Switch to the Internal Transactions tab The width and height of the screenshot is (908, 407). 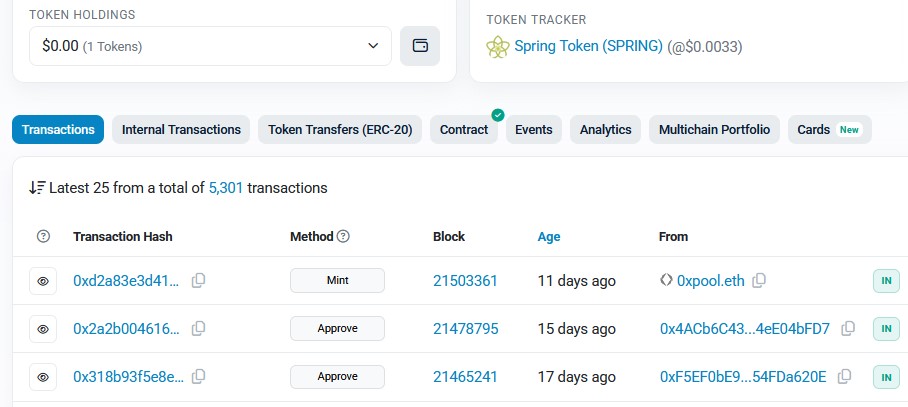[x=181, y=130]
